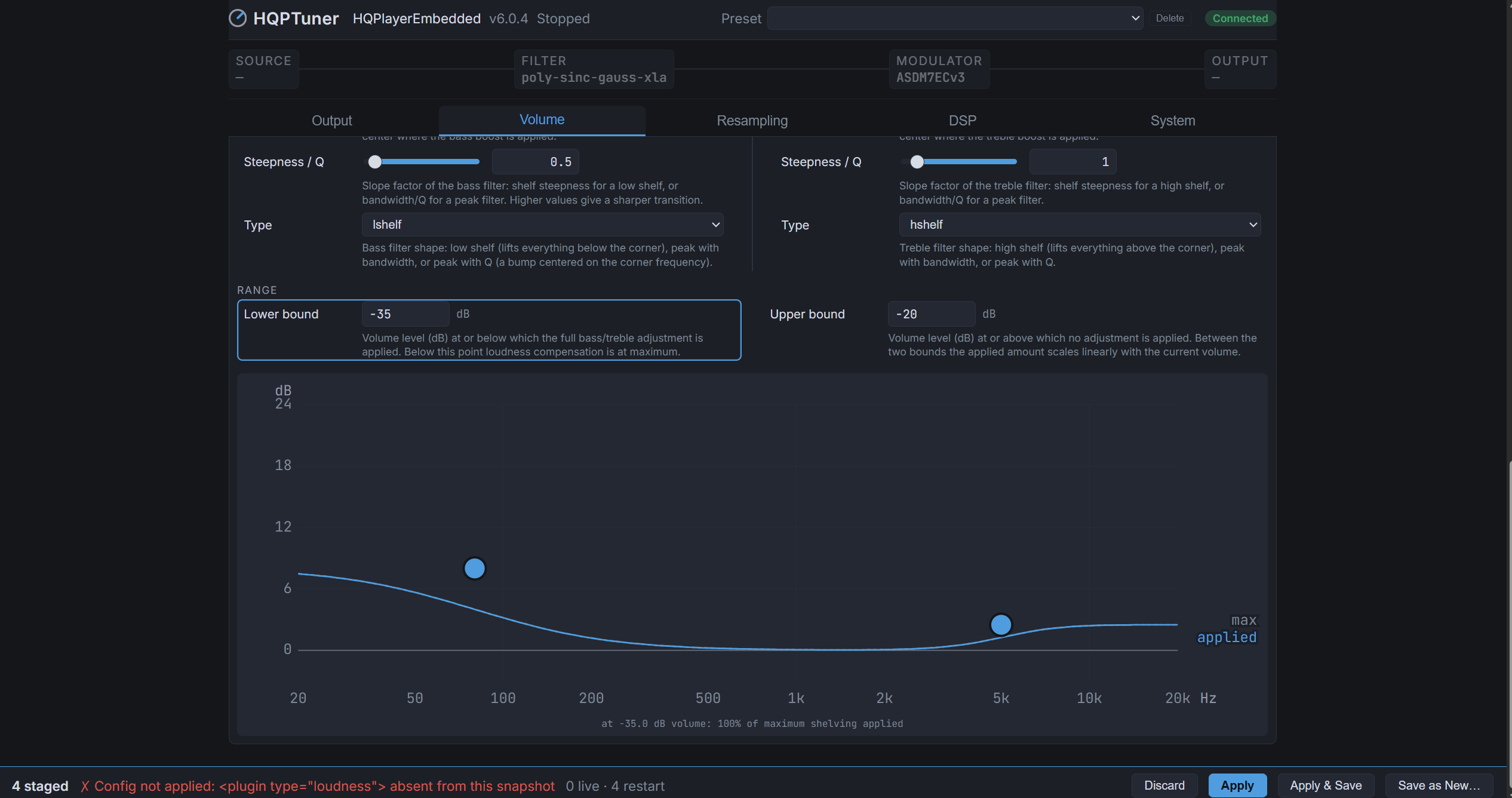Viewport: 1512px width, 798px height.
Task: Click the Upper bound dB field
Action: pyautogui.click(x=931, y=314)
